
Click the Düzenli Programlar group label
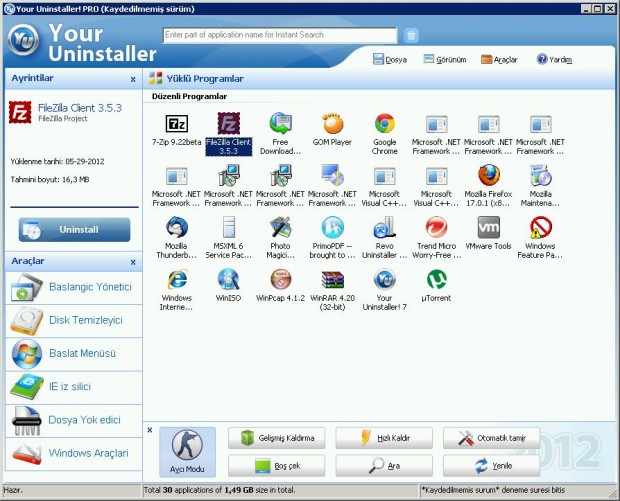(x=189, y=96)
